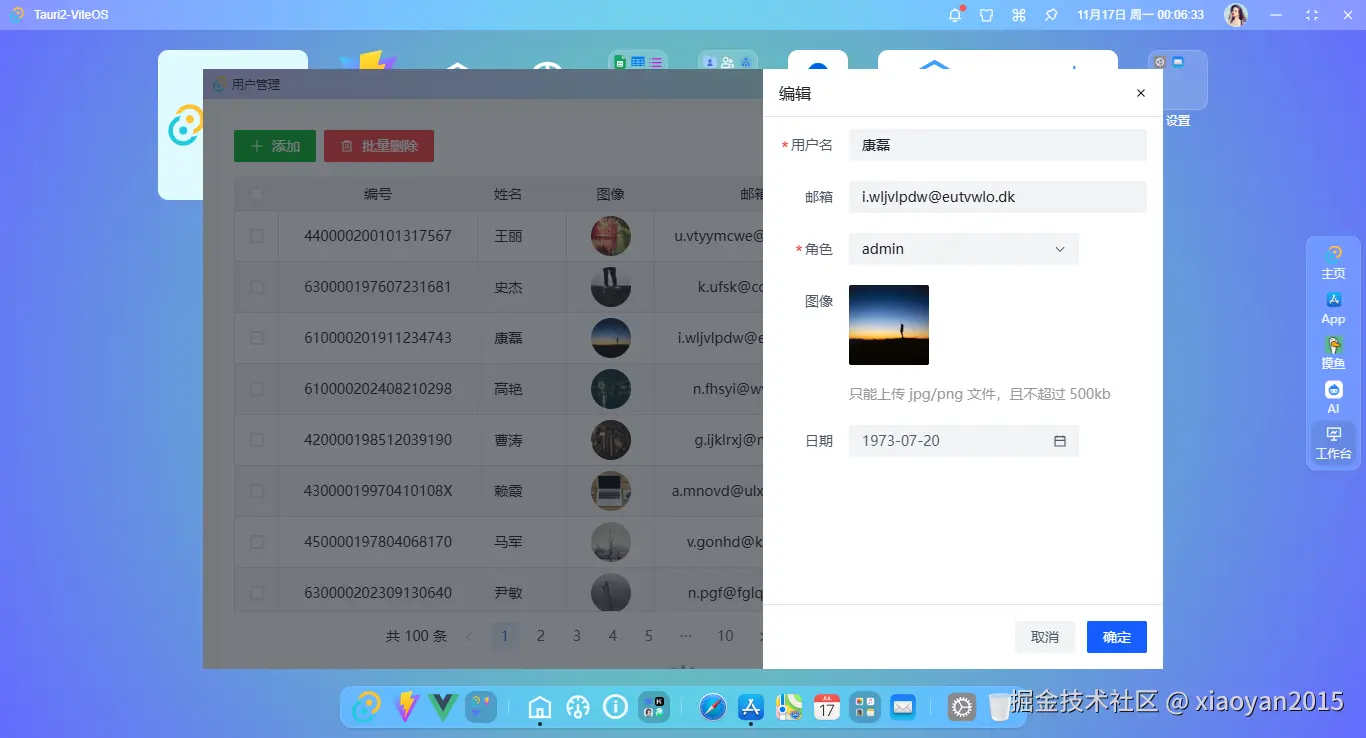
Task: Check the row checkbox for 王丽
Action: click(256, 236)
